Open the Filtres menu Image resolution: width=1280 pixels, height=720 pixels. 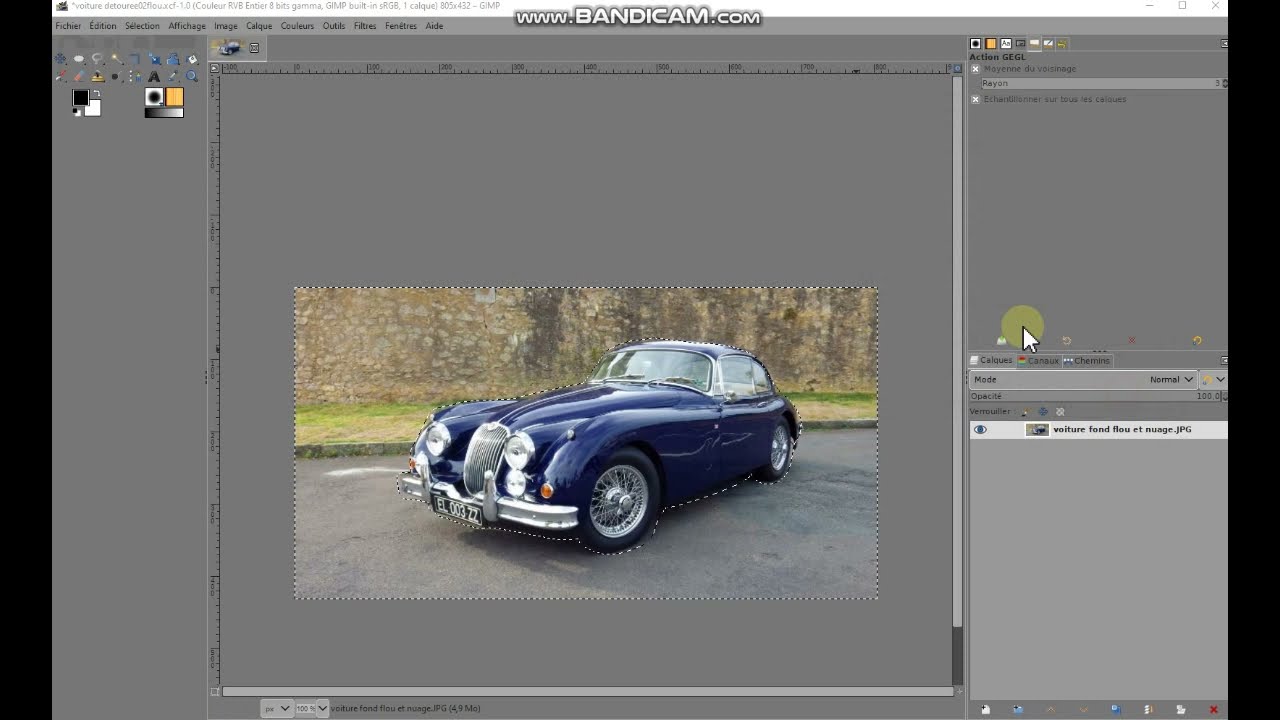click(365, 26)
